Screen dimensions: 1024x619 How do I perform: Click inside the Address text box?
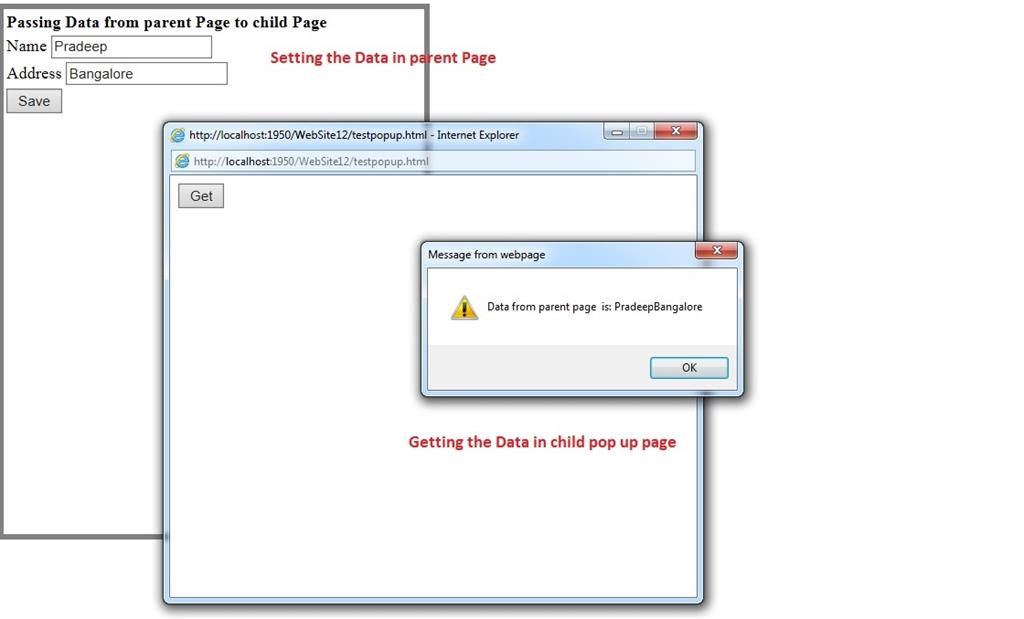[145, 73]
